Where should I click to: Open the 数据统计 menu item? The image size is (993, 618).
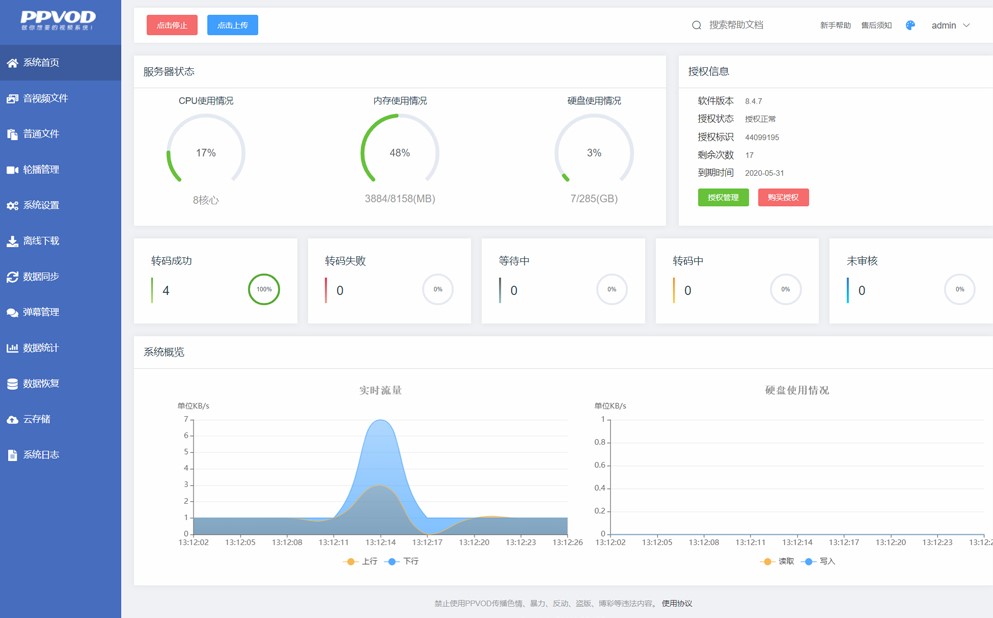click(41, 348)
